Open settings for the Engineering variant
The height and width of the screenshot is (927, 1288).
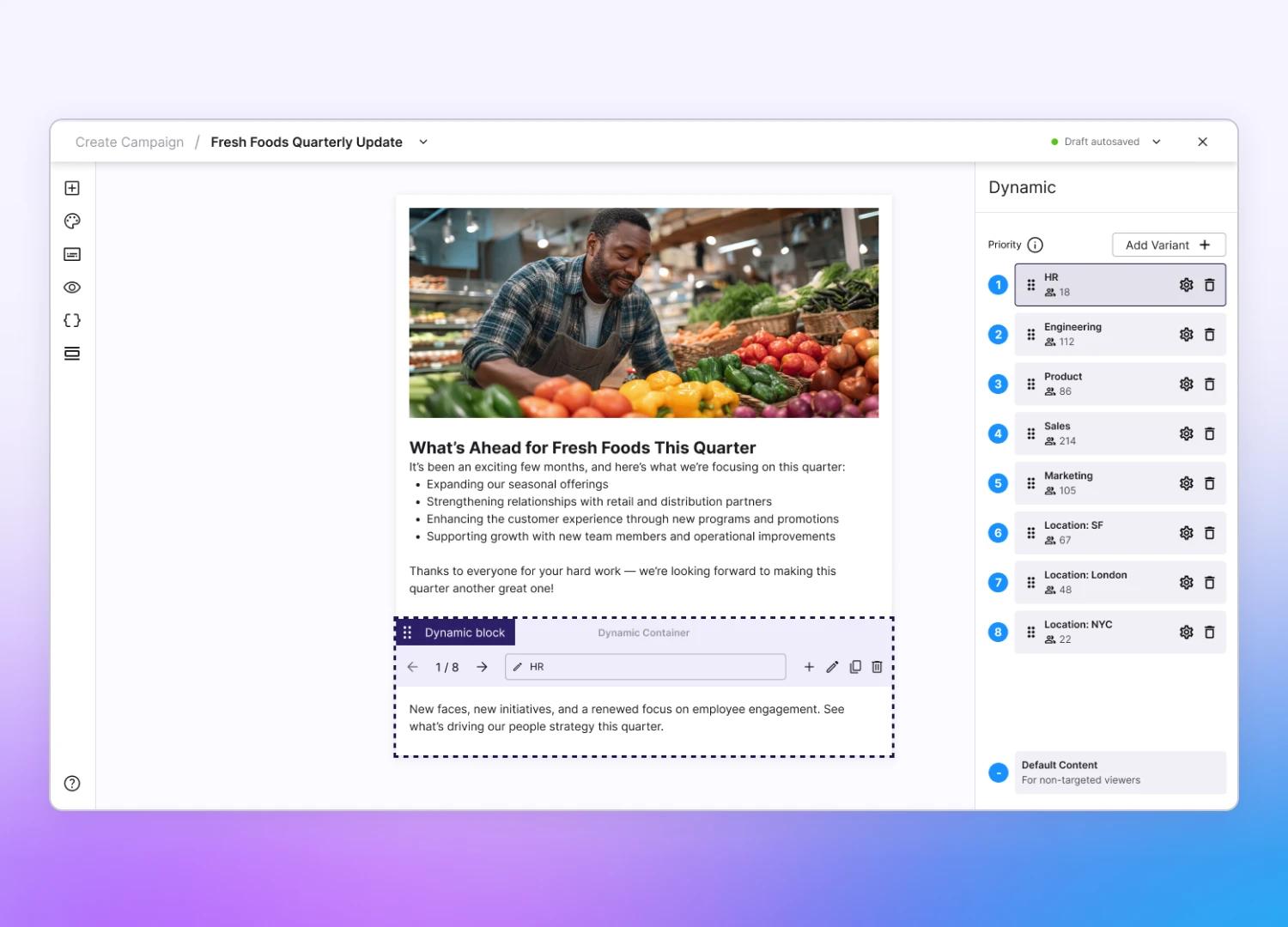tap(1186, 334)
